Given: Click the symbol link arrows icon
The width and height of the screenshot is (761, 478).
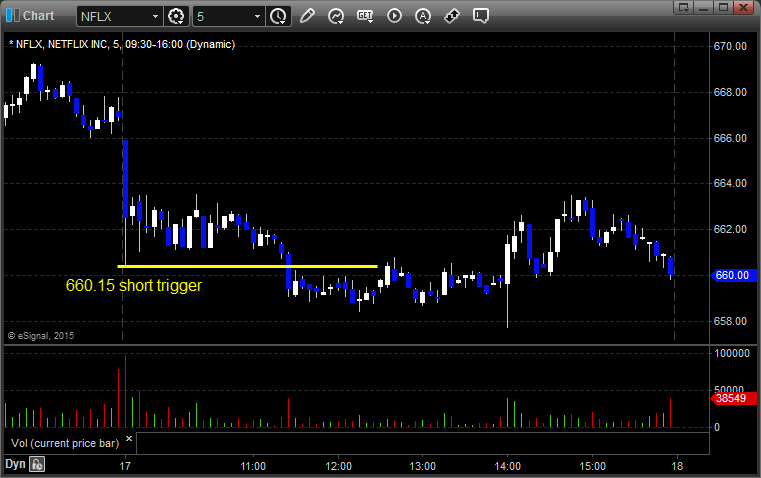Looking at the screenshot, I should (x=452, y=16).
